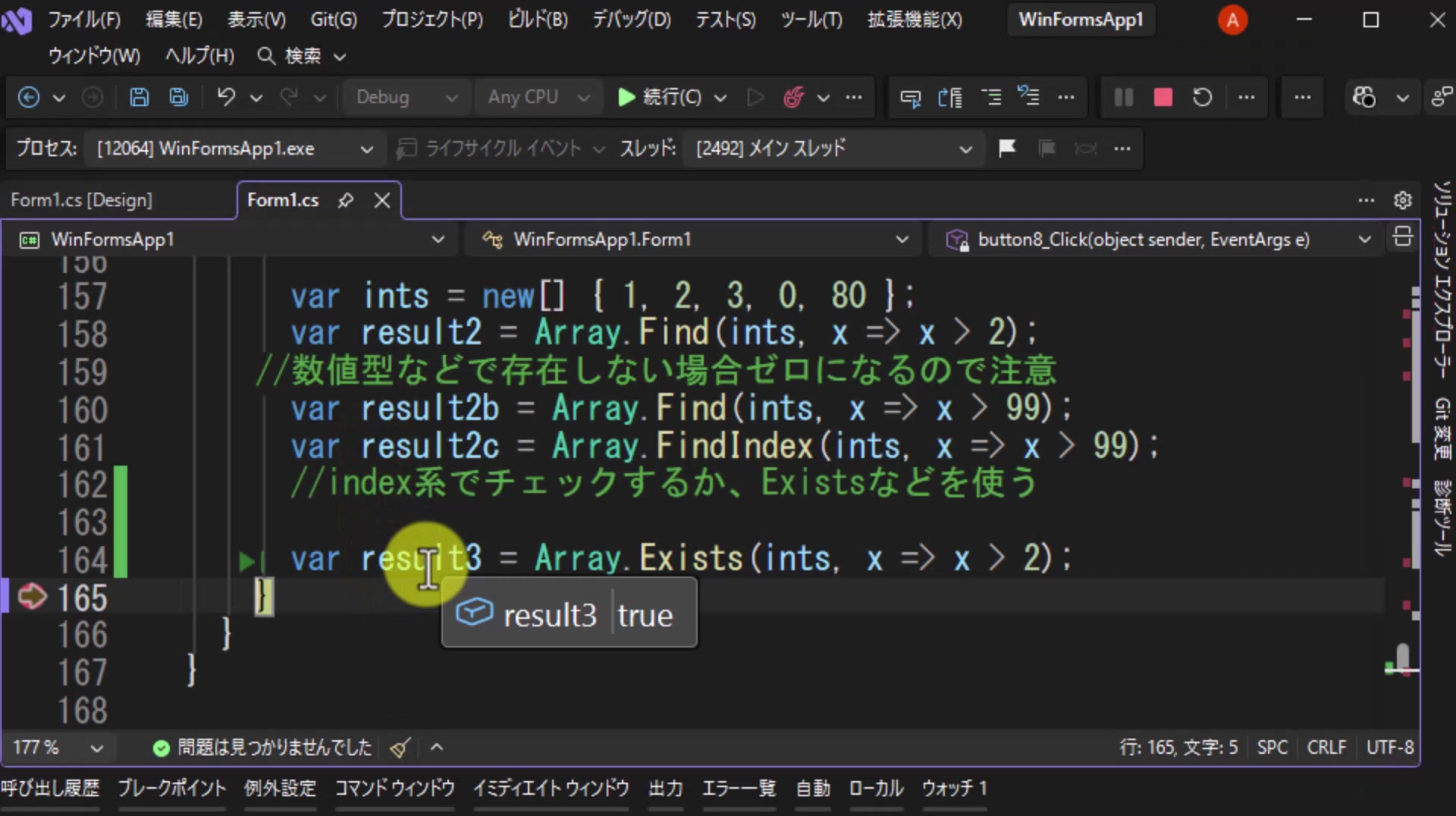
Task: Pause debugging with Break All icon
Action: point(1123,97)
